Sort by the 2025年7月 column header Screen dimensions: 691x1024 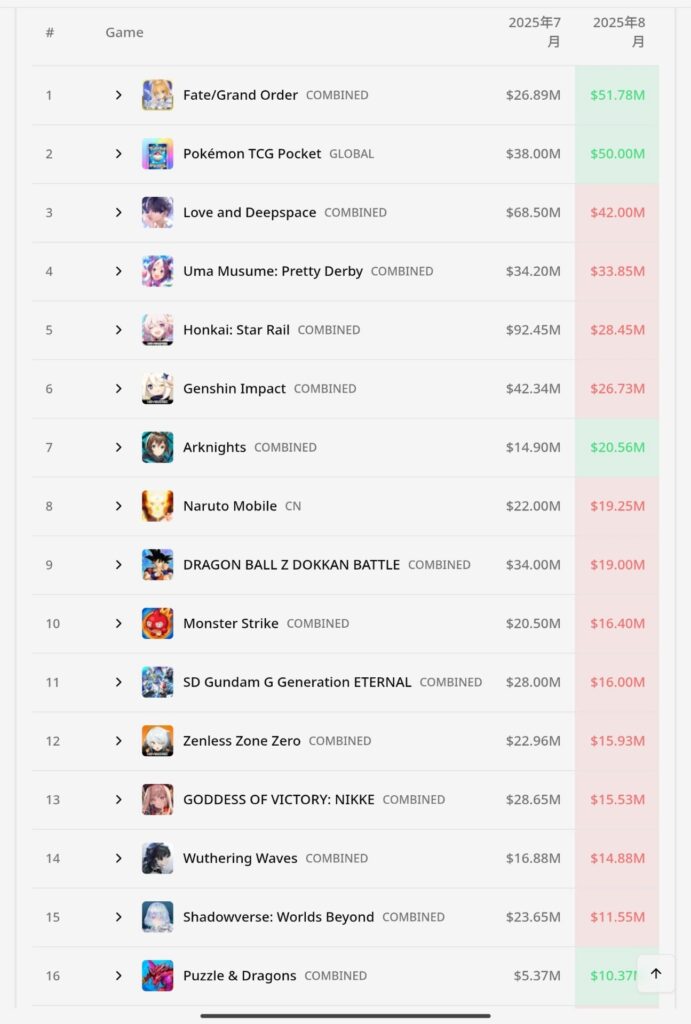(534, 32)
